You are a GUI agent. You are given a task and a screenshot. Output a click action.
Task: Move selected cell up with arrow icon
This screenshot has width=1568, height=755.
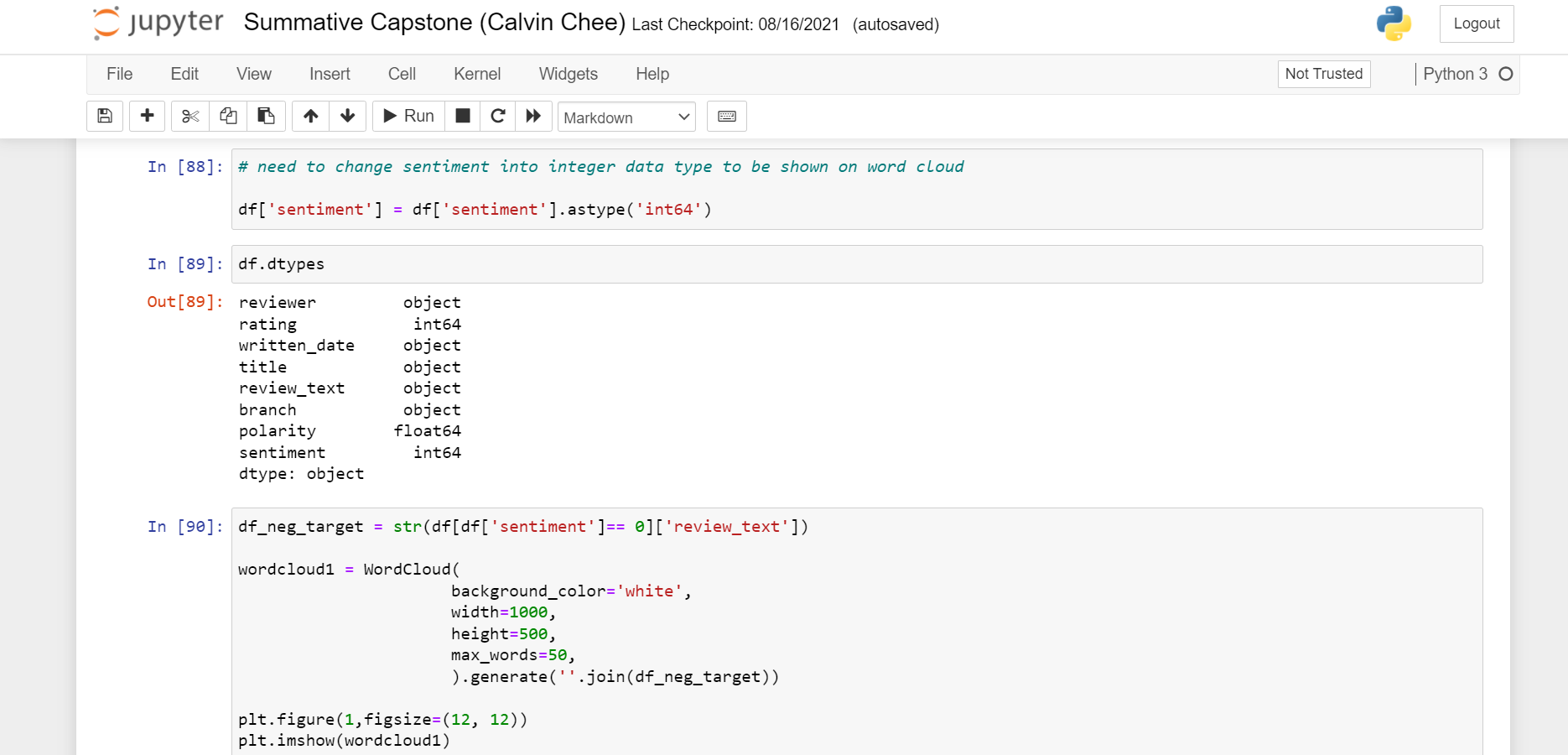coord(310,116)
